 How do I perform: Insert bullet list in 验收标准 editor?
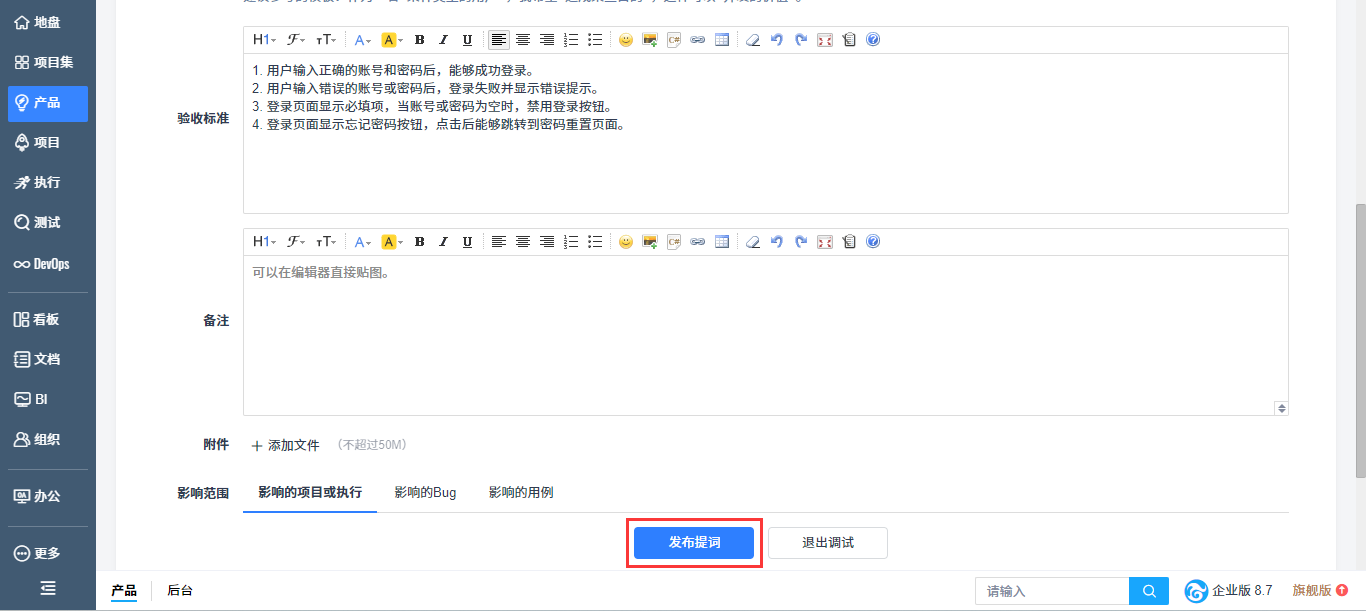pyautogui.click(x=595, y=40)
